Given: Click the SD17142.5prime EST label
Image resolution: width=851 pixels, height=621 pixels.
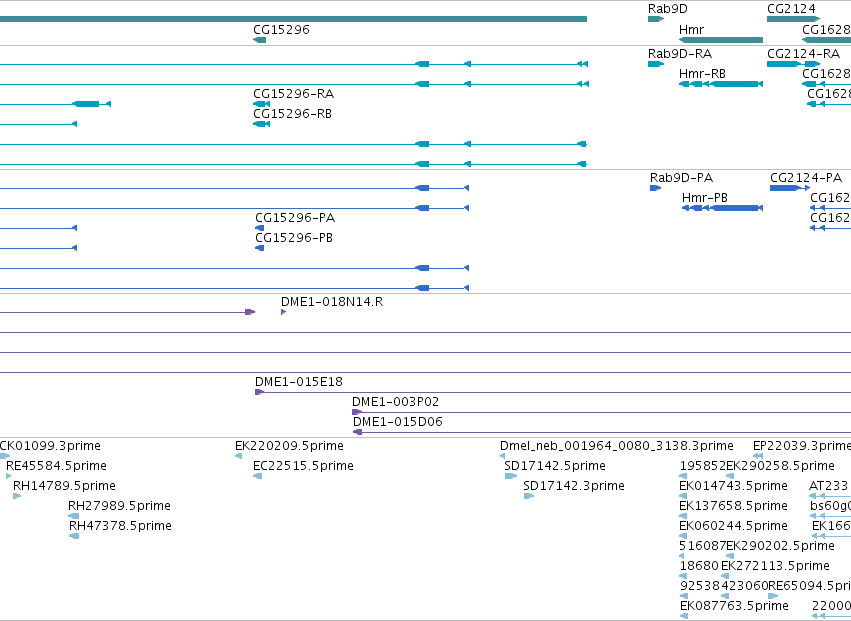Looking at the screenshot, I should (x=555, y=466).
